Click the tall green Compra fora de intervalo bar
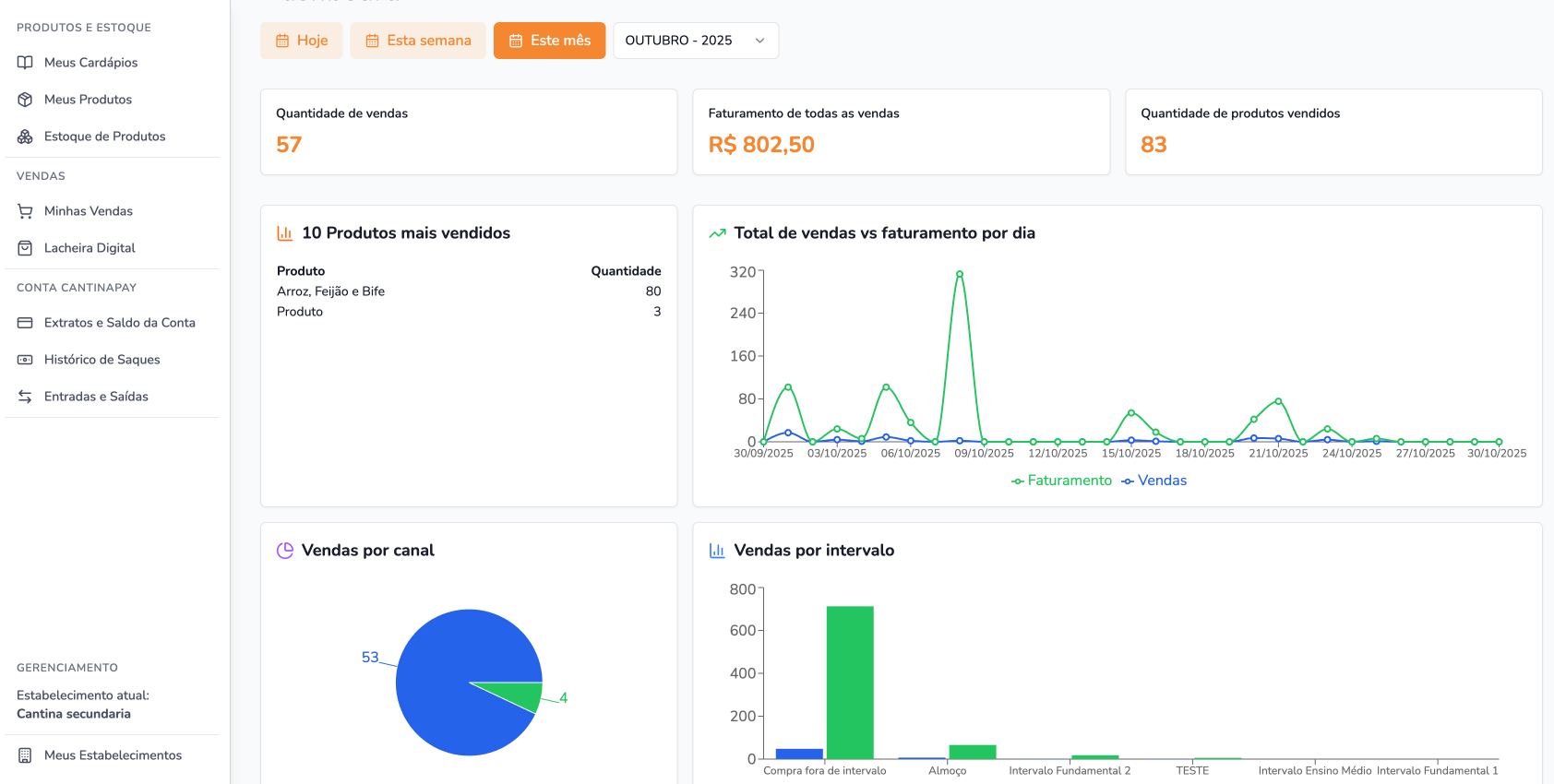 [x=850, y=683]
